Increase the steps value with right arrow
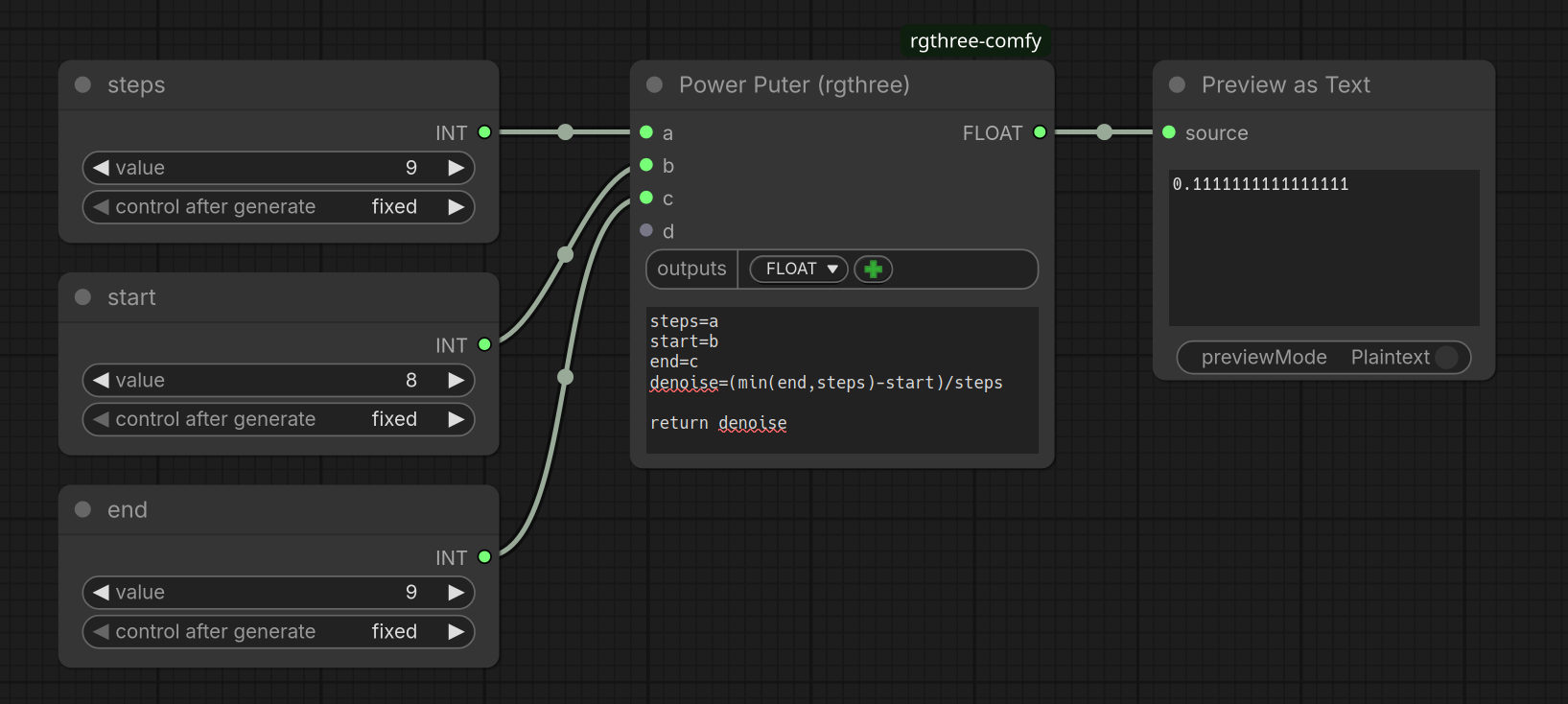The height and width of the screenshot is (704, 1568). tap(456, 168)
